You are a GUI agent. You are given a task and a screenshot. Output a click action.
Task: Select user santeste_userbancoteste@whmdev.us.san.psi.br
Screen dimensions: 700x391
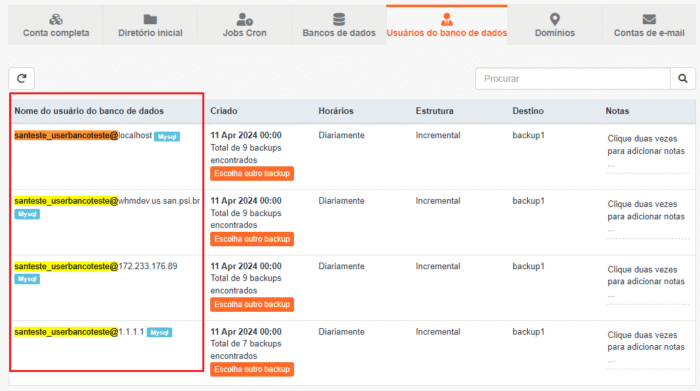click(107, 201)
